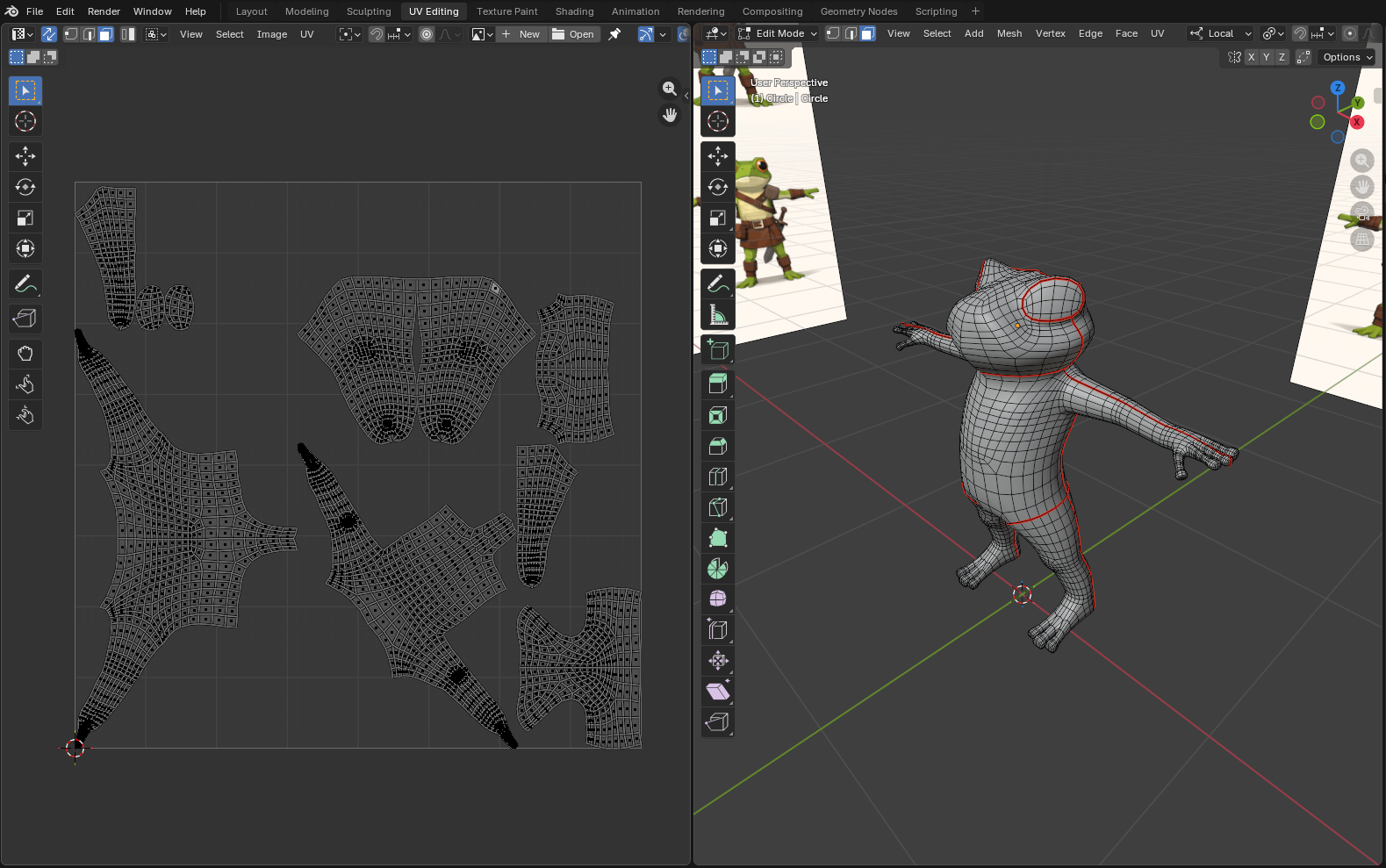
Task: Click the Open image button
Action: pos(573,34)
